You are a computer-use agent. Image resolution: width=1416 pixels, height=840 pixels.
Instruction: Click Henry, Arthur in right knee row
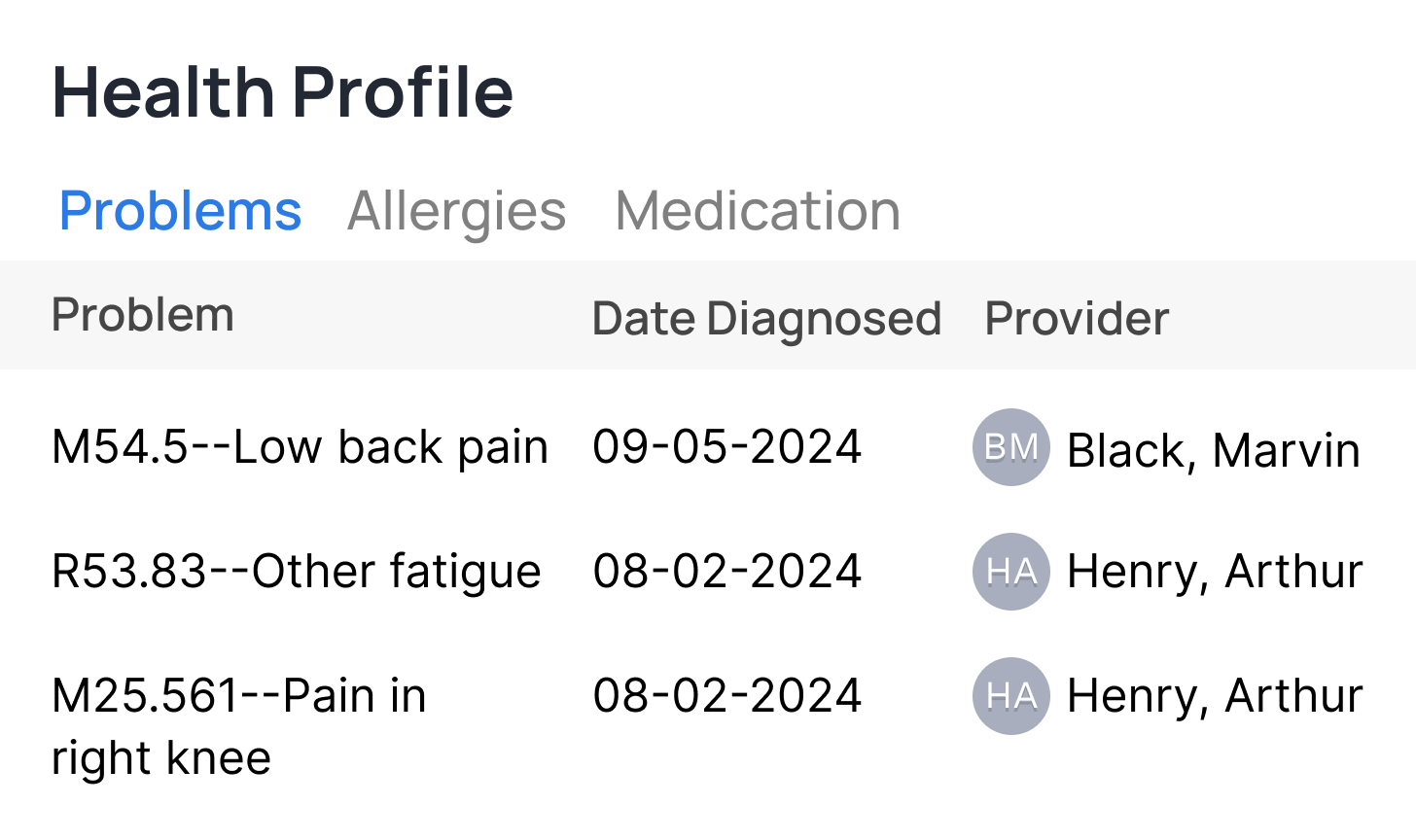click(1215, 696)
